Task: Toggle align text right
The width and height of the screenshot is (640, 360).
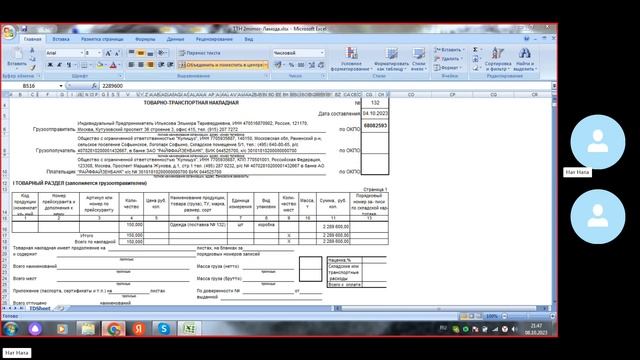Action: tap(150, 65)
